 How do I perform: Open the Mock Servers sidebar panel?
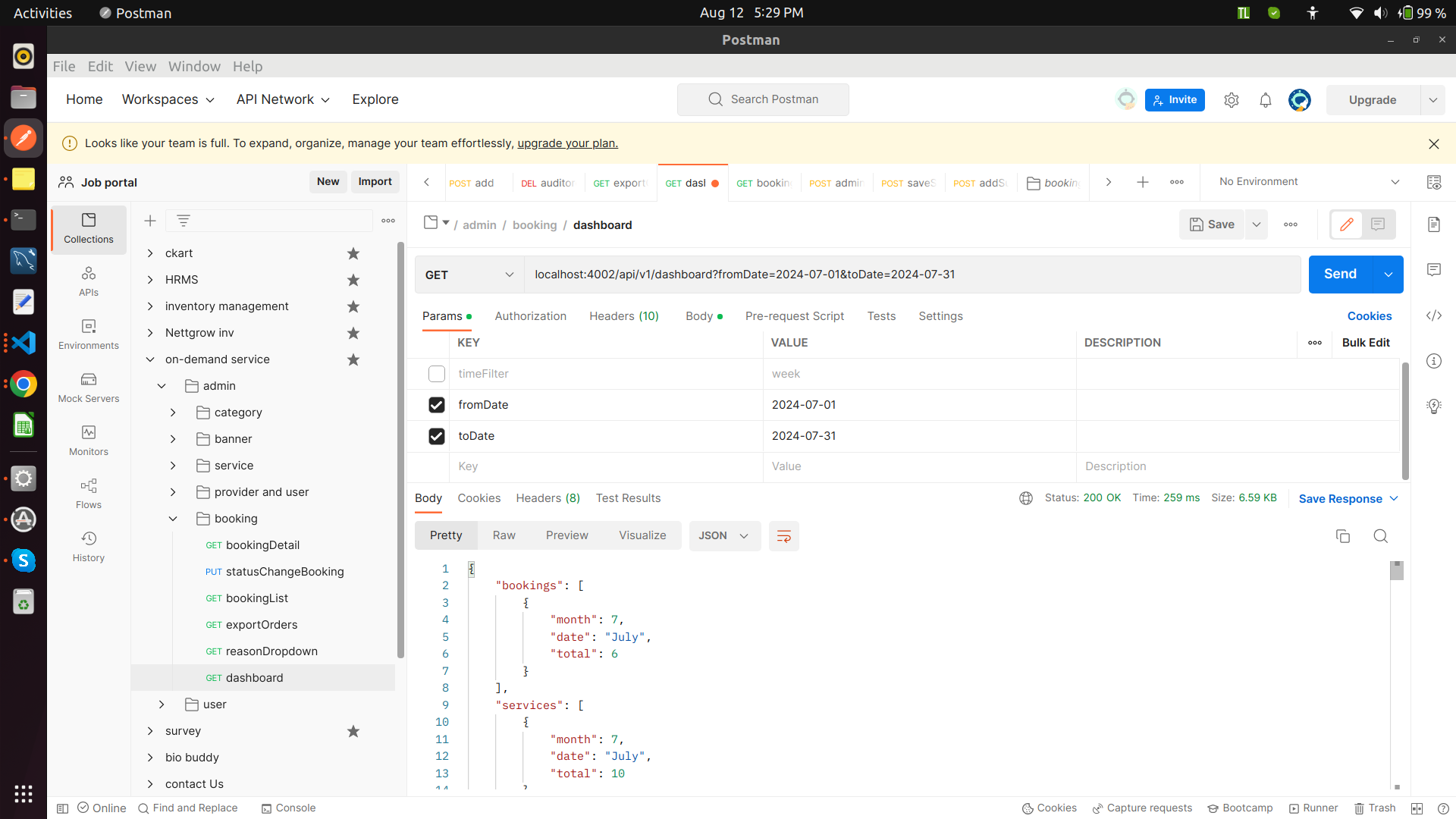tap(89, 387)
